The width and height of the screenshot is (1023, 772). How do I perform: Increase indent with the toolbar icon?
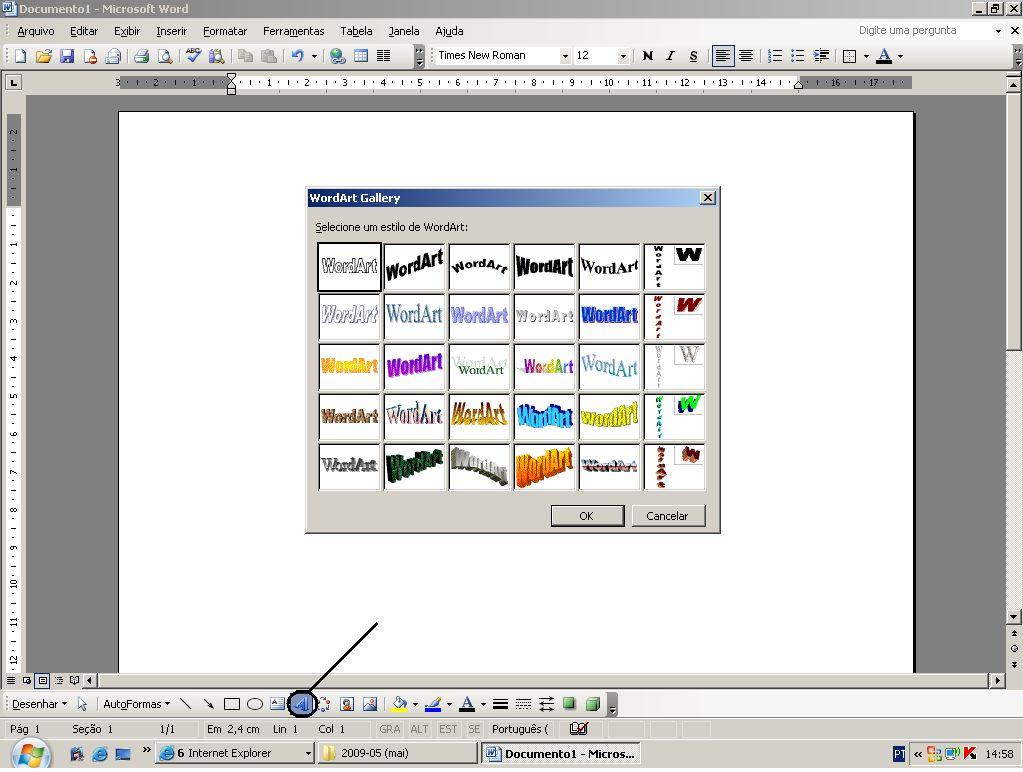821,56
